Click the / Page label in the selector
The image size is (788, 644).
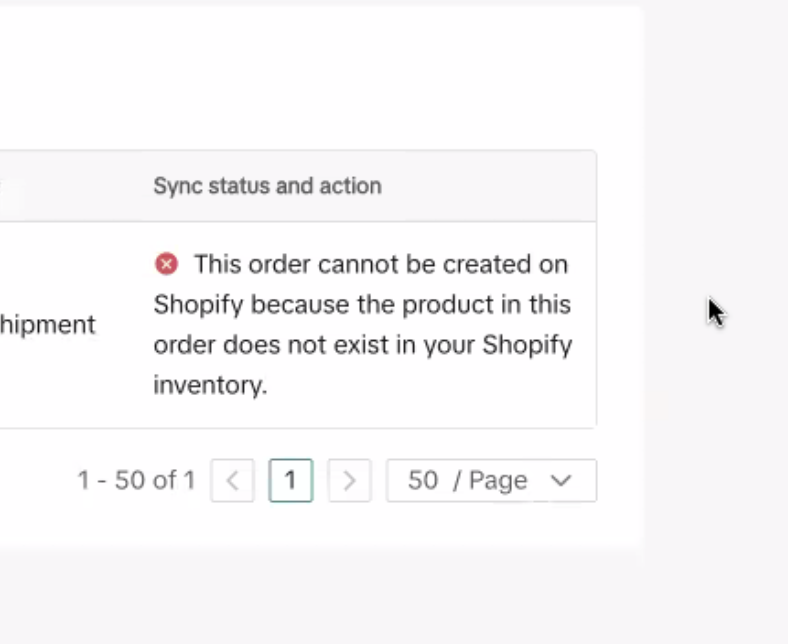point(490,481)
